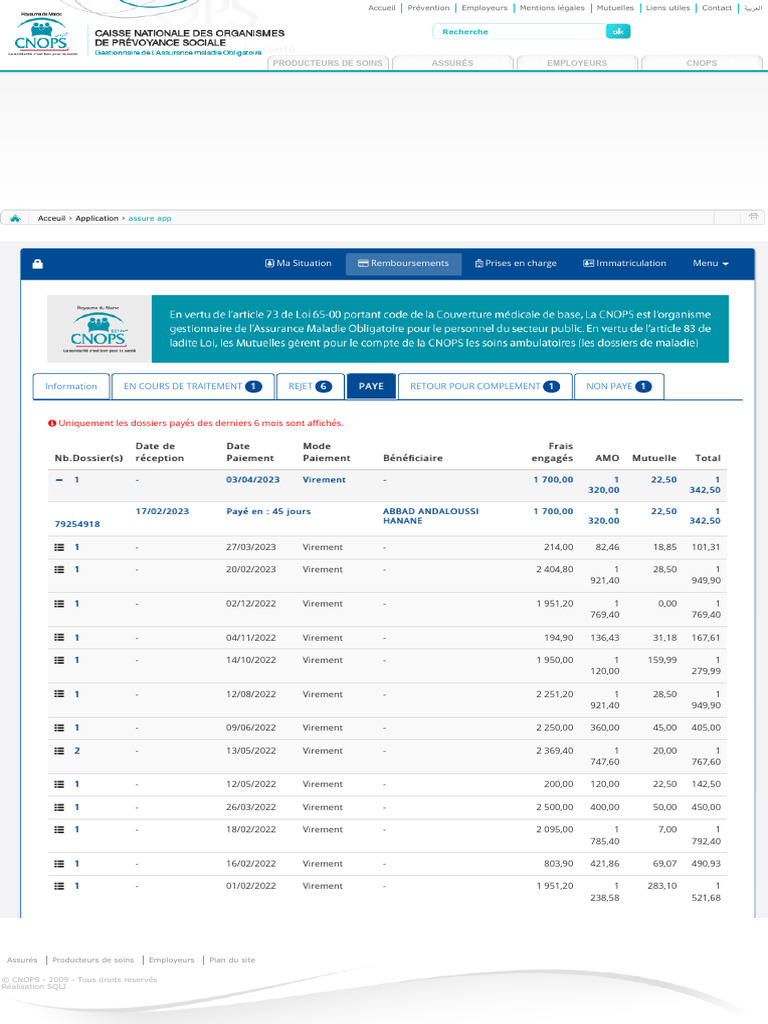768x1024 pixels.
Task: Expand details for 12/08/2022 payment row
Action: coord(59,694)
